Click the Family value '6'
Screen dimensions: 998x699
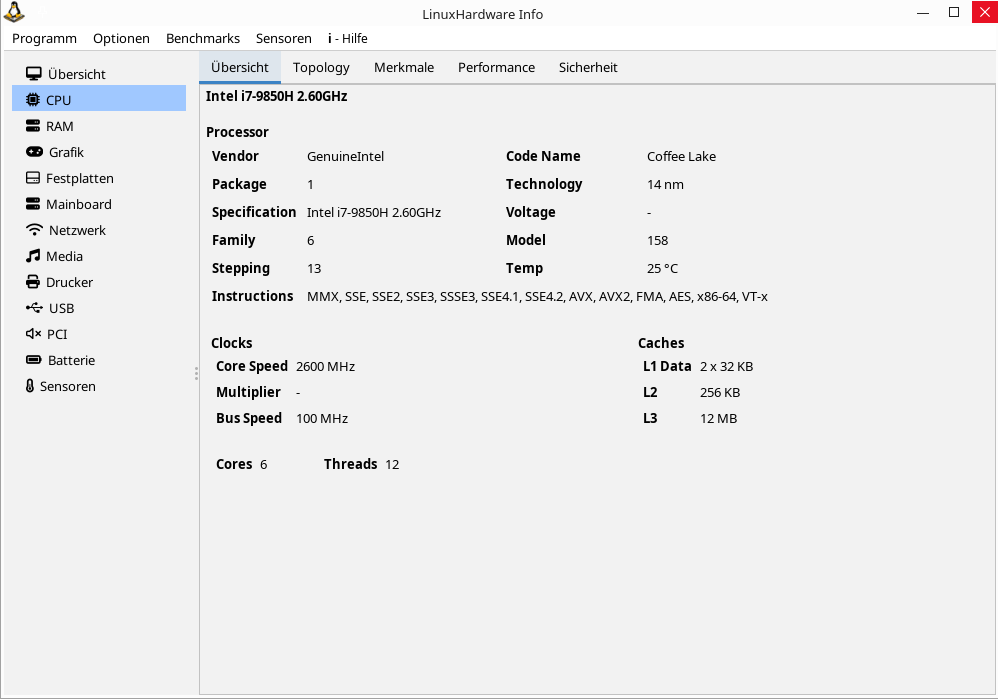pyautogui.click(x=311, y=241)
